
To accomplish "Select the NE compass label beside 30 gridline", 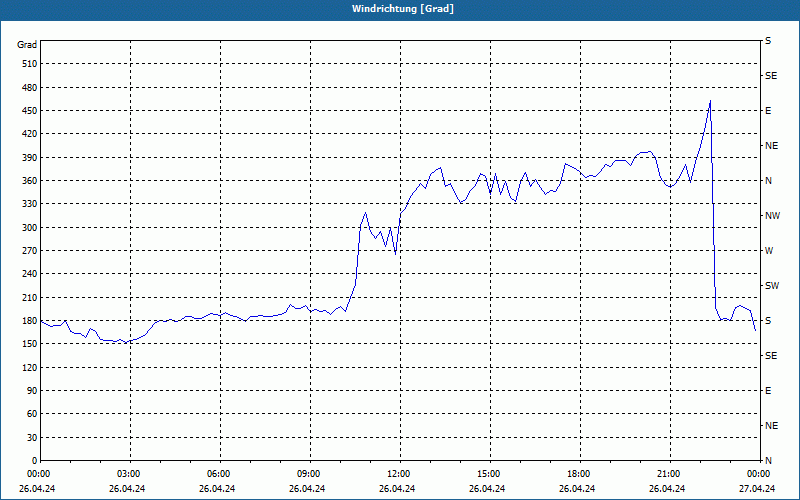I will coord(771,426).
